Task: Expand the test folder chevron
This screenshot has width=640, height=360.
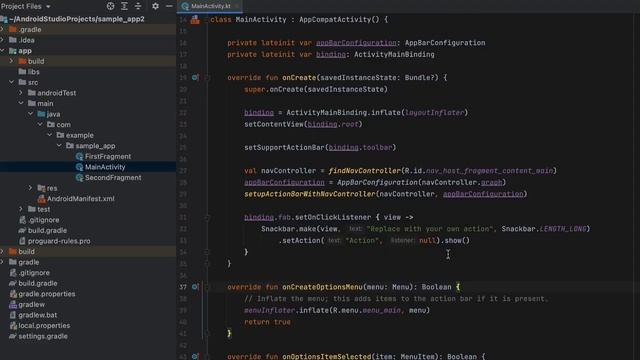Action: pos(21,209)
